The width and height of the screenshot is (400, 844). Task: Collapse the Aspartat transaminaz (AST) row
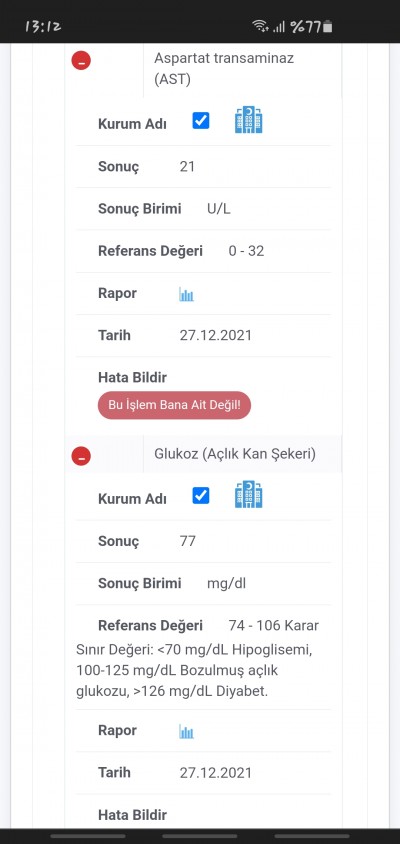click(x=81, y=60)
